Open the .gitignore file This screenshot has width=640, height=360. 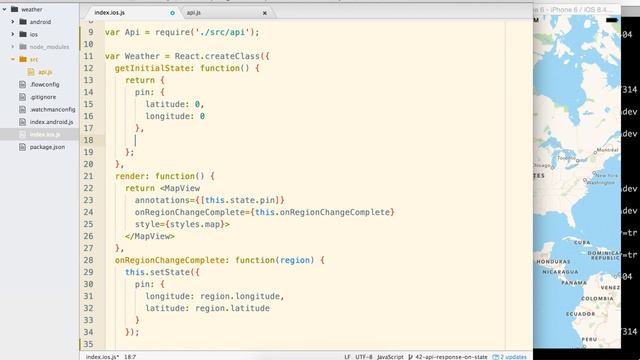click(x=43, y=97)
